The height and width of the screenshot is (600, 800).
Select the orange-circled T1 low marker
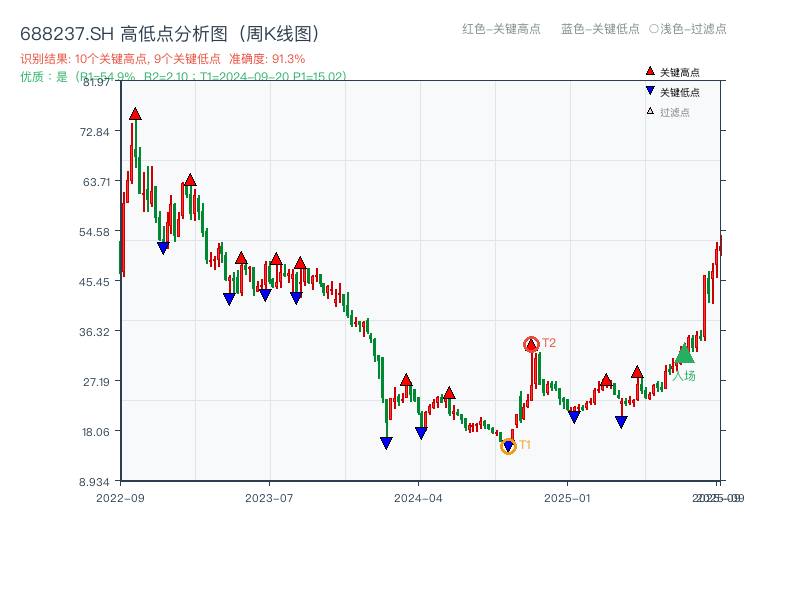click(x=508, y=444)
